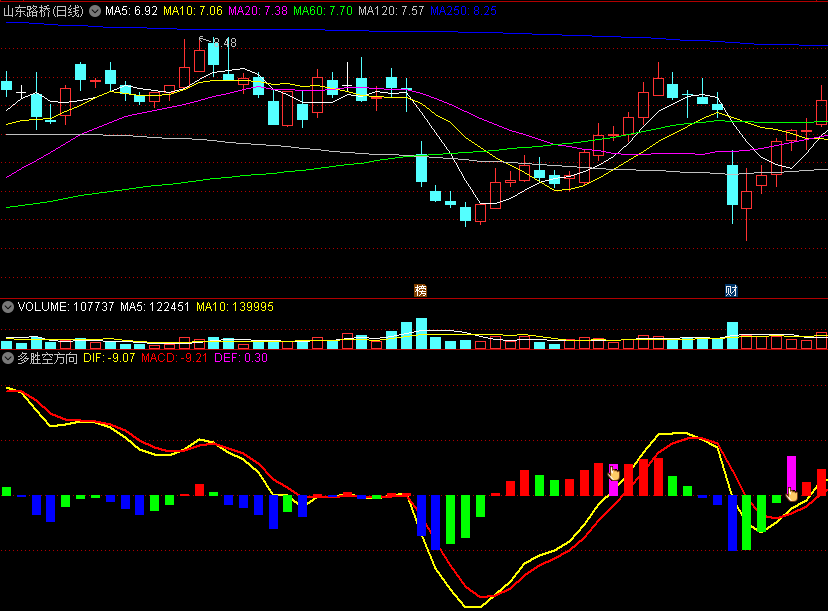Click the tallest cyan volume bar
Viewport: 828px width, 611px height.
[421, 333]
